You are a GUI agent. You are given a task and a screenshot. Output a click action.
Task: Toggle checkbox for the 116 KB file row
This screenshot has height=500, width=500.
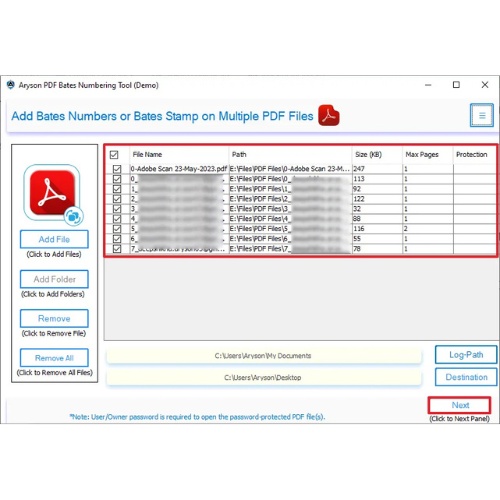pyautogui.click(x=117, y=229)
